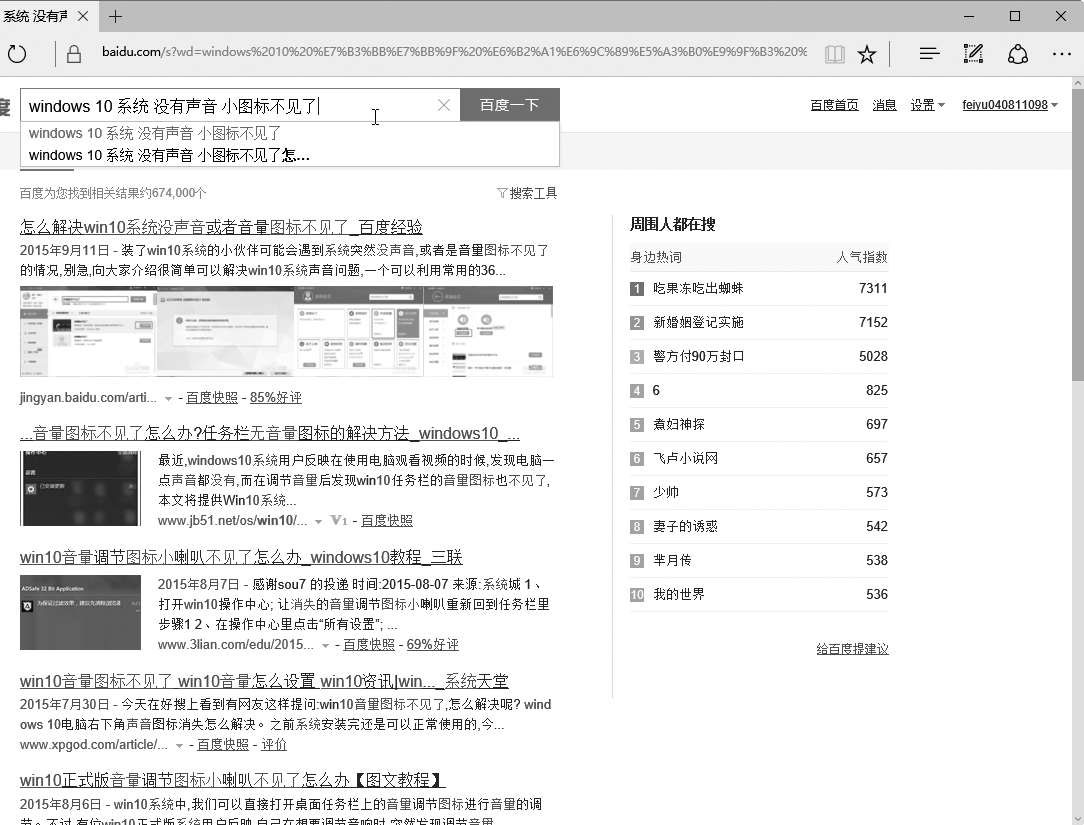Click the 给百度提建议 feedback link

click(852, 649)
